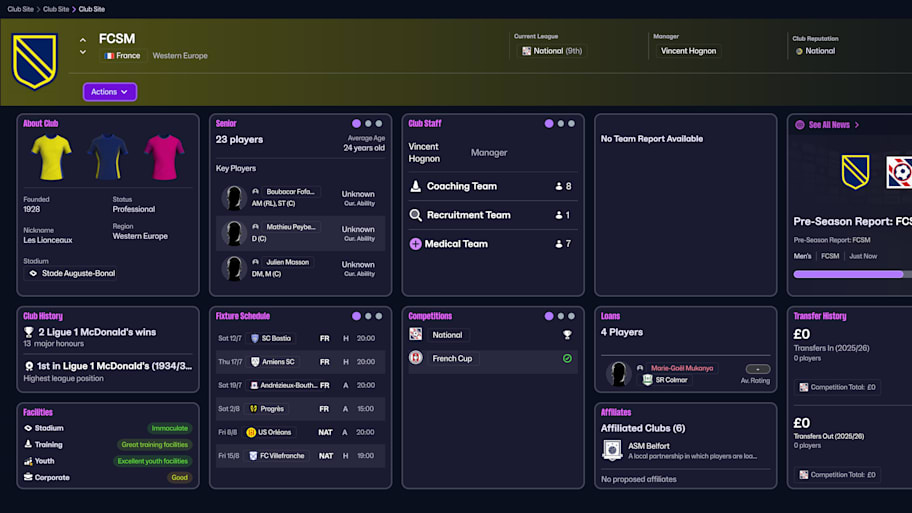Image resolution: width=912 pixels, height=513 pixels.
Task: Click Youth facility icon
Action: [x=28, y=461]
